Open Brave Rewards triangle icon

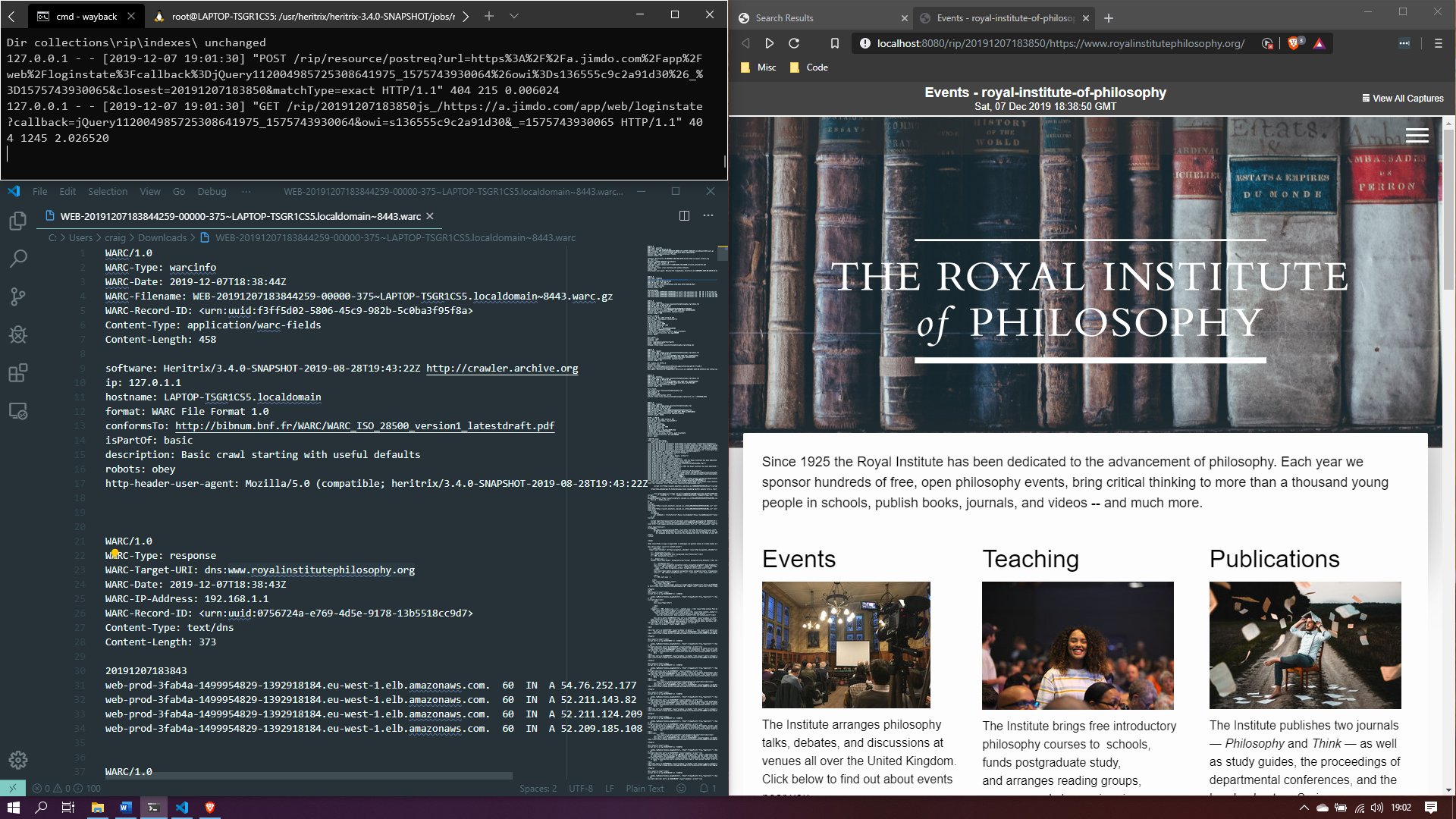(x=1319, y=43)
